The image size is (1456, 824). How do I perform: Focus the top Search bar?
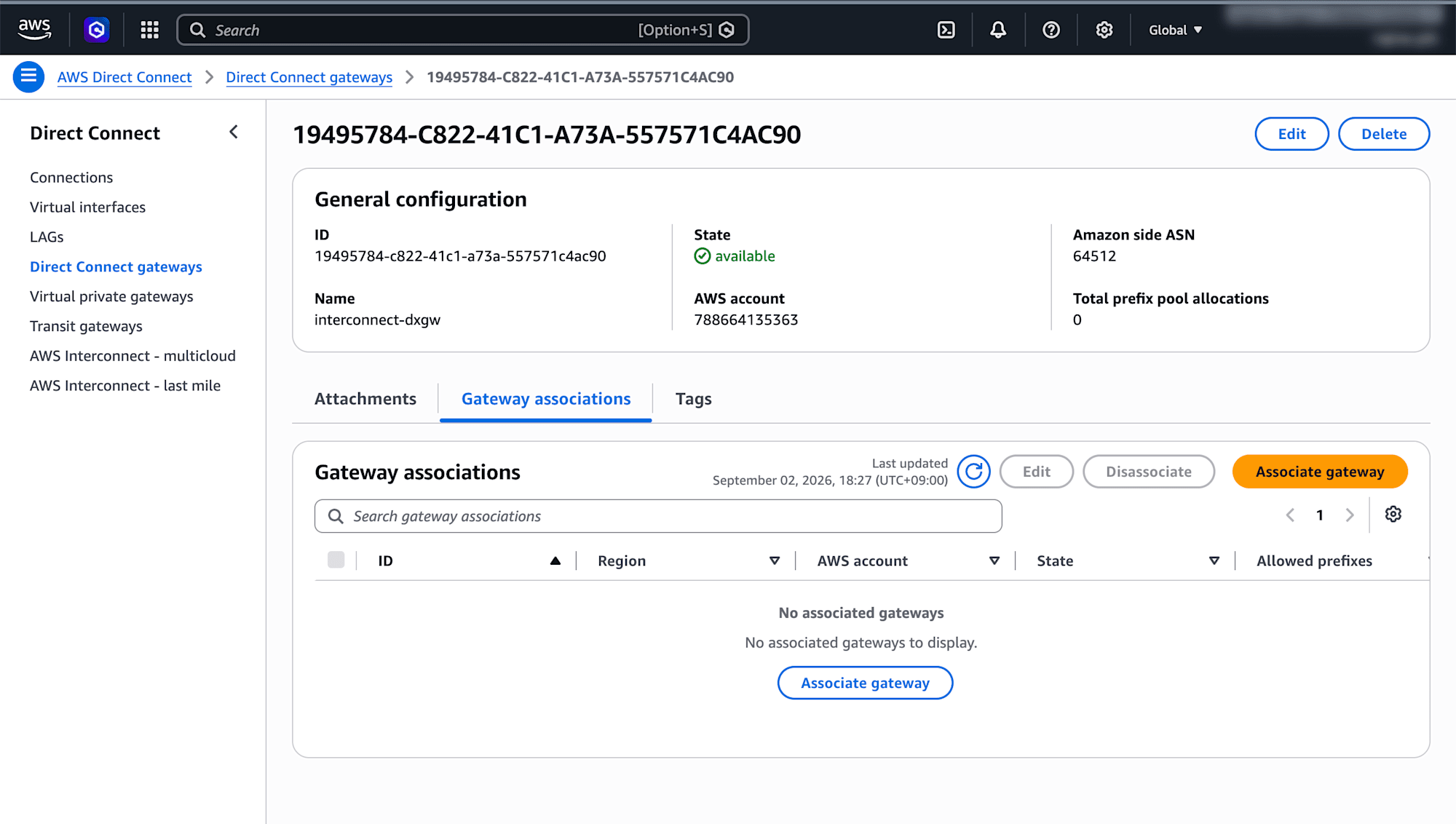pyautogui.click(x=463, y=30)
